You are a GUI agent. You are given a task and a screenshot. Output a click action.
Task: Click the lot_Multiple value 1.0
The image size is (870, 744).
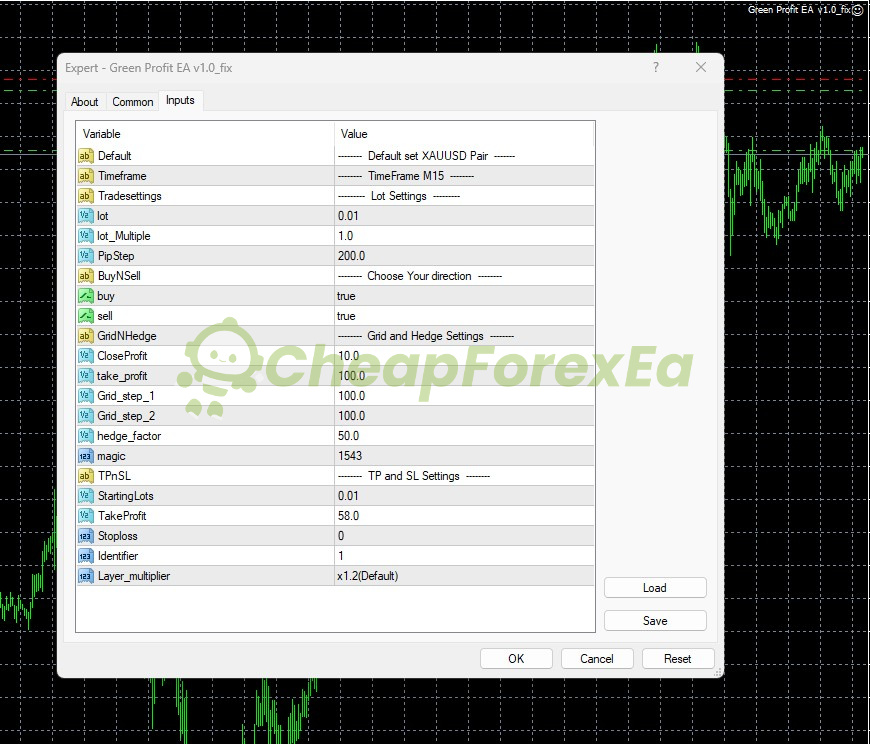pyautogui.click(x=464, y=236)
